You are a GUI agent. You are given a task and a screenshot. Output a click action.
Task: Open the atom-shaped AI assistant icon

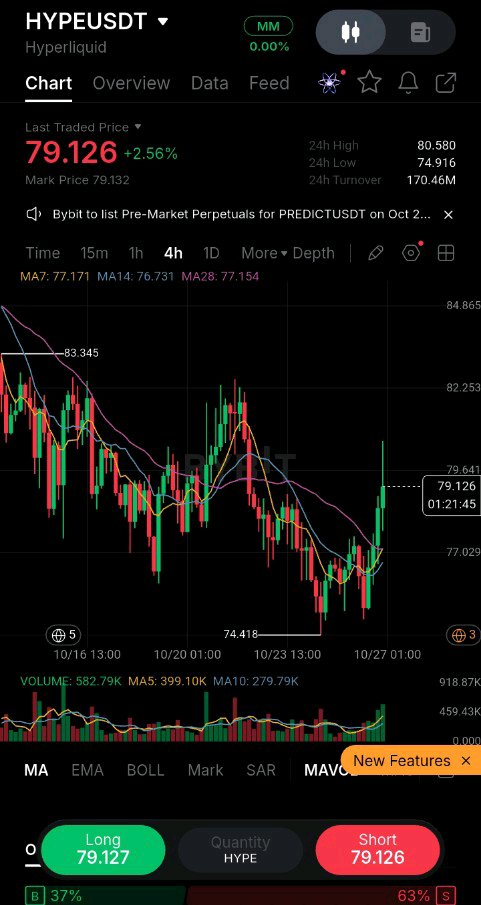pos(330,83)
